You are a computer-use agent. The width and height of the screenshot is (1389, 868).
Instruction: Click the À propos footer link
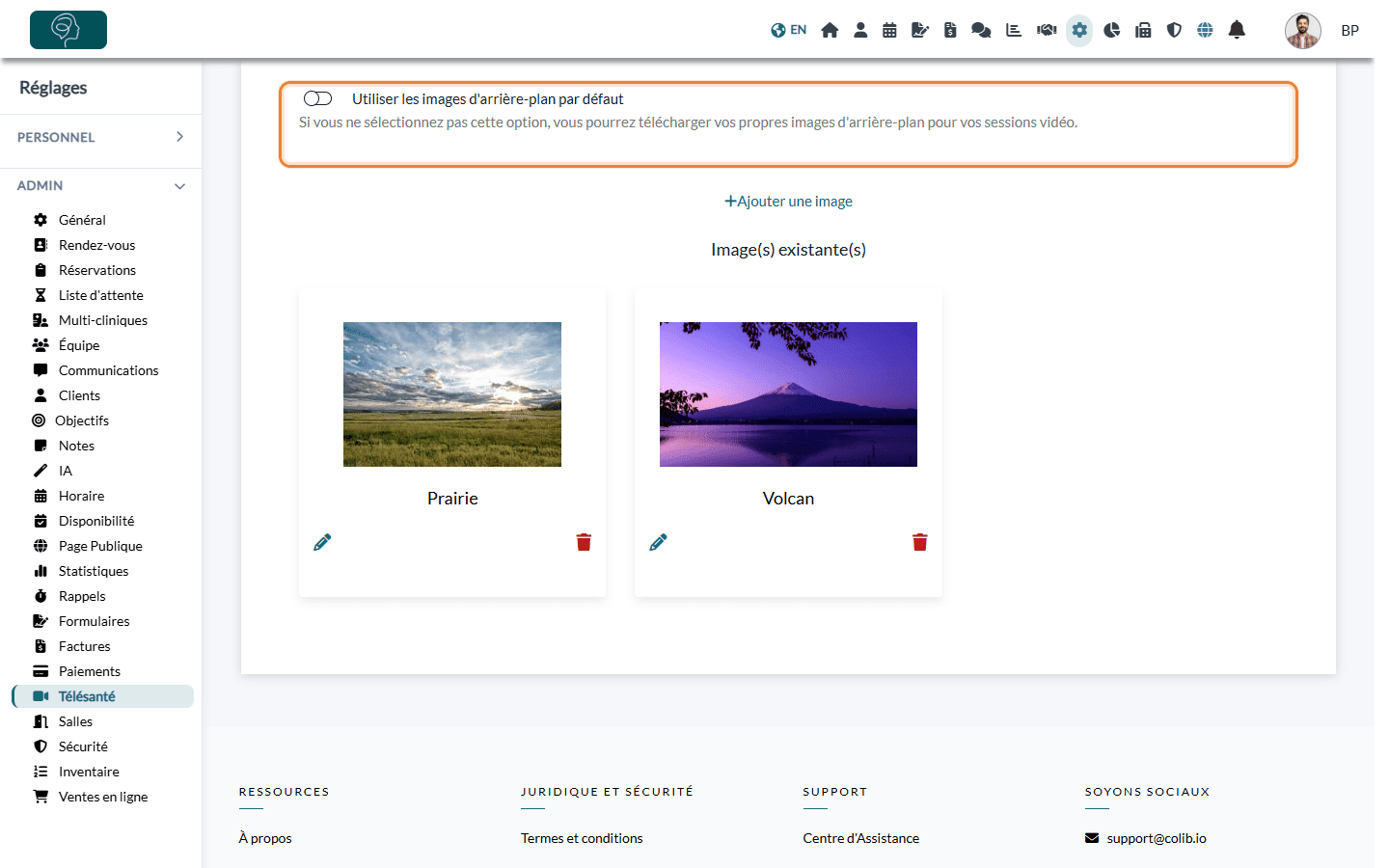tap(265, 838)
